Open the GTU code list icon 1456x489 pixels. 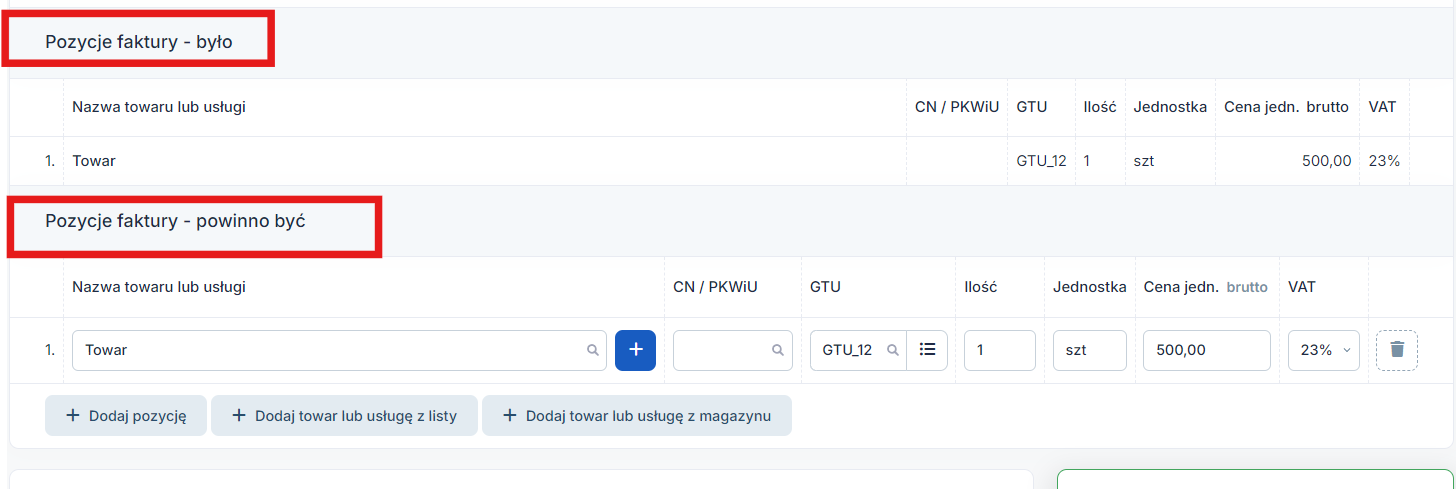coord(927,350)
